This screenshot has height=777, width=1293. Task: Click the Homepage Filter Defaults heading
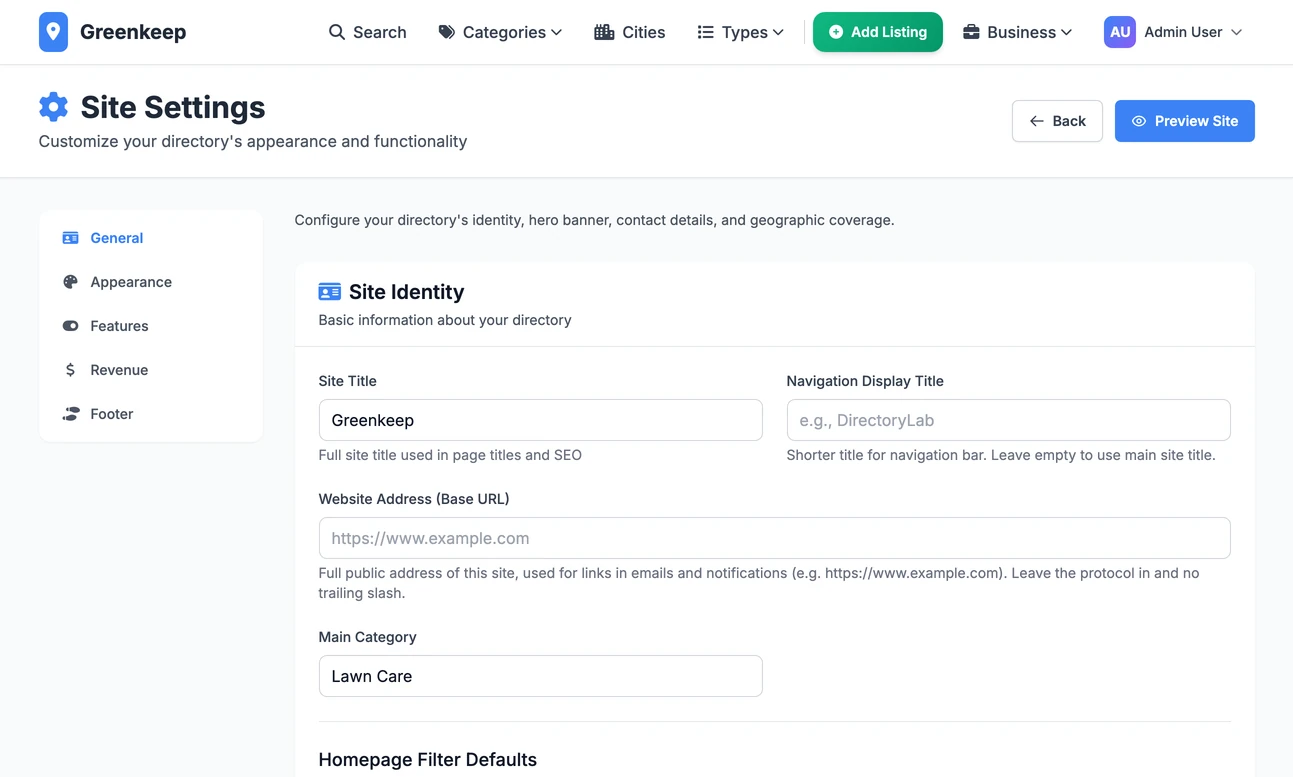(428, 760)
